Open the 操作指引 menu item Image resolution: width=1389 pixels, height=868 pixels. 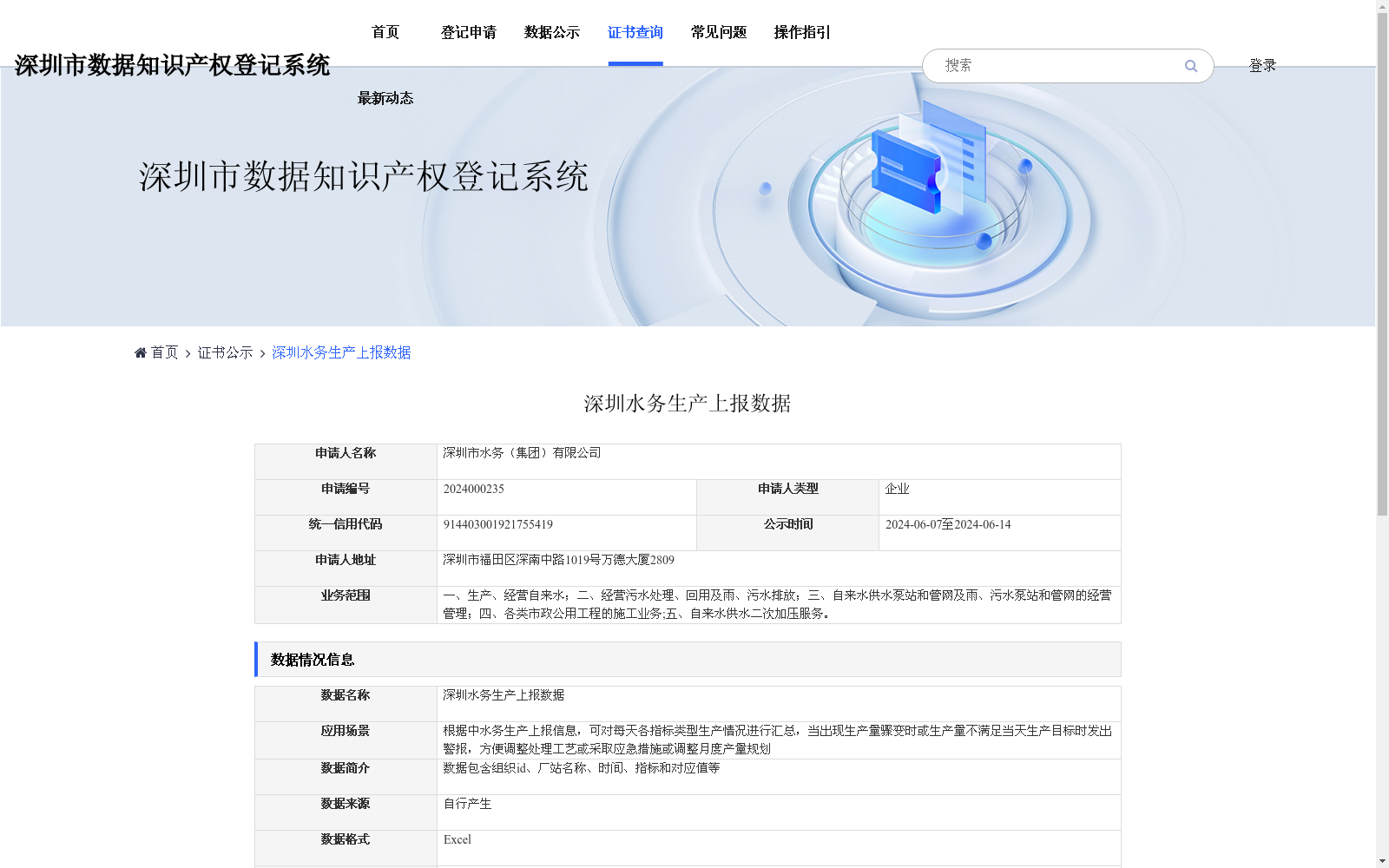(x=802, y=32)
